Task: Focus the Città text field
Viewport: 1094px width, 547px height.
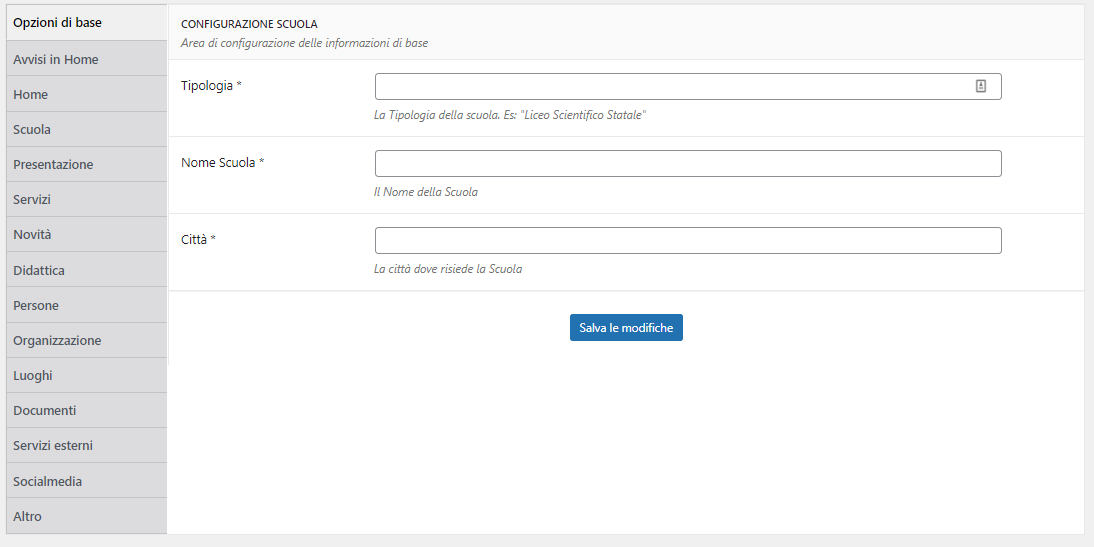Action: click(x=688, y=240)
